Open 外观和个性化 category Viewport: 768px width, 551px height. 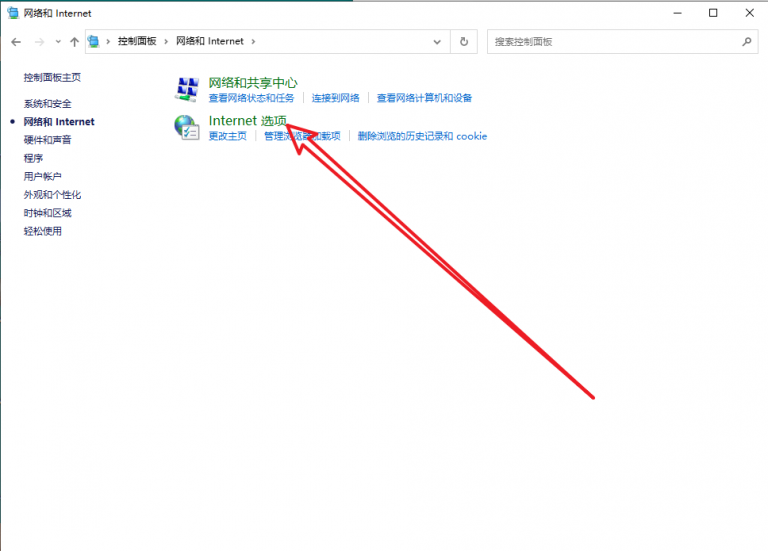pos(52,195)
